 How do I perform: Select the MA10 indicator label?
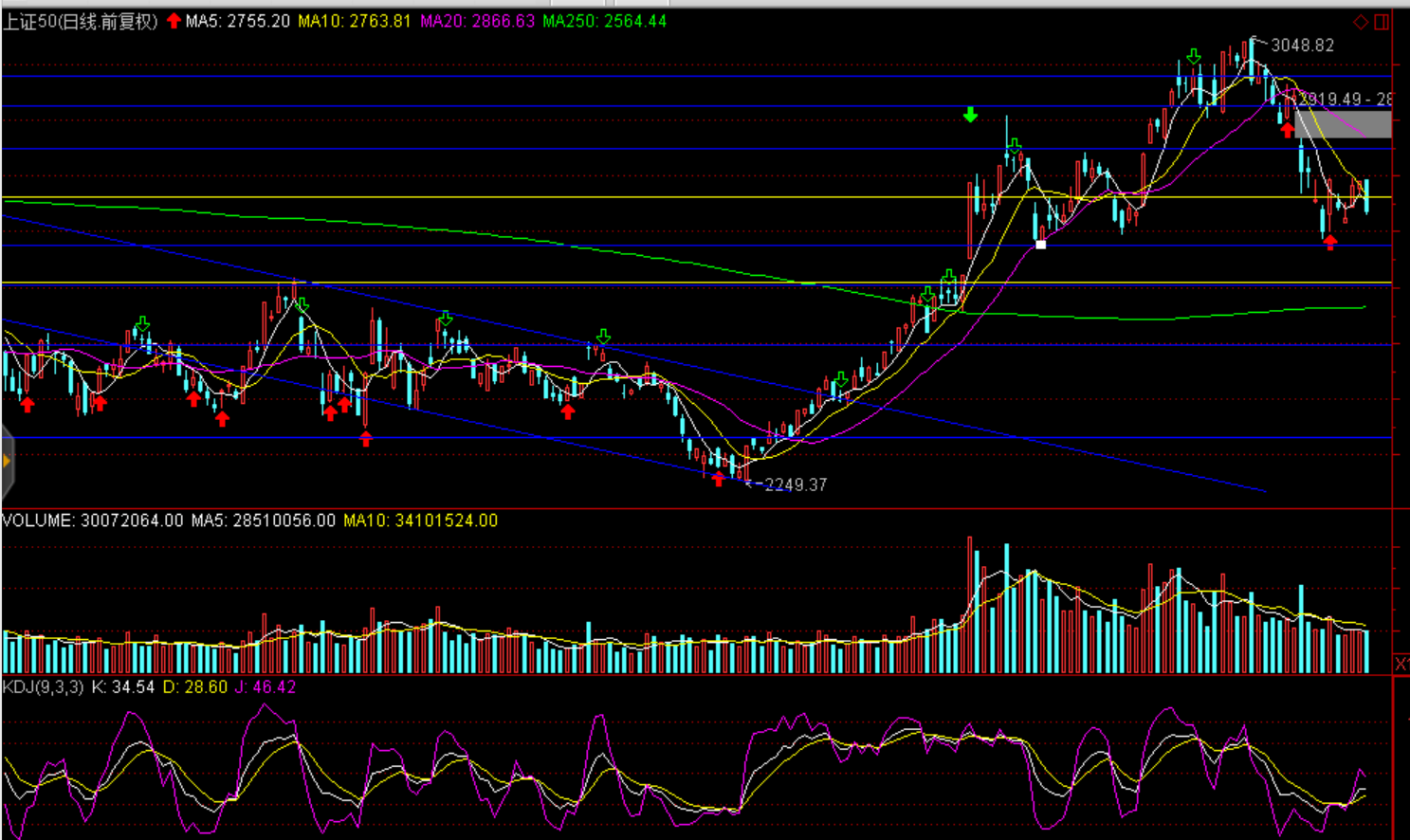pos(354,21)
